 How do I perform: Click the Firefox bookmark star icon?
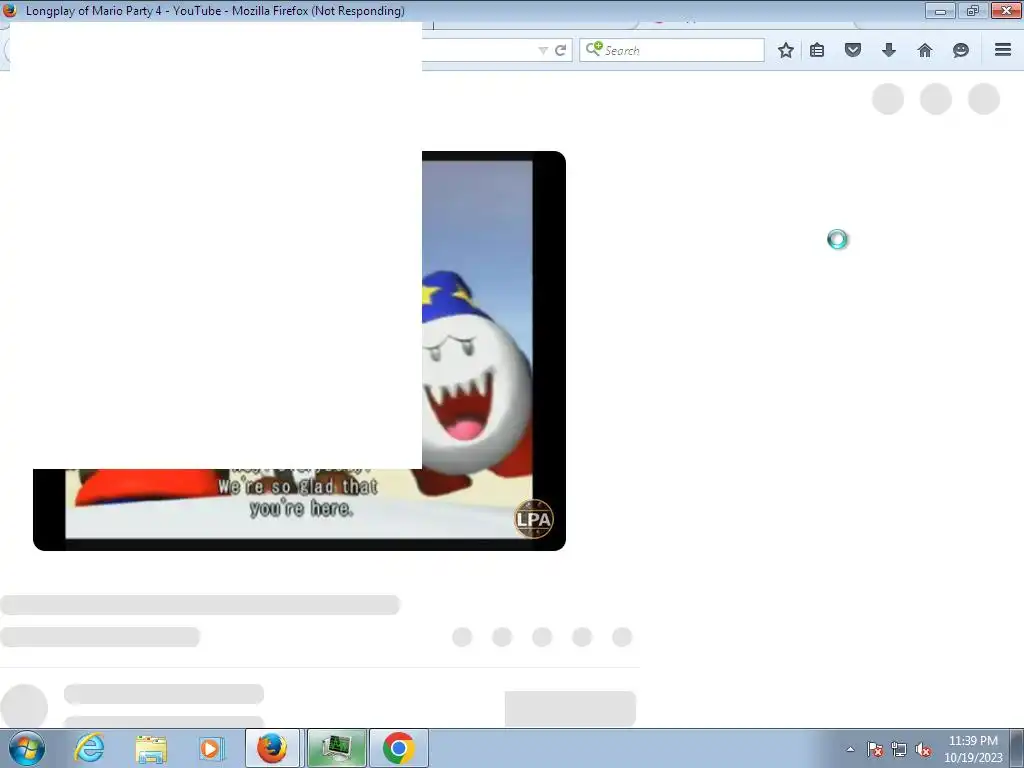tap(786, 50)
